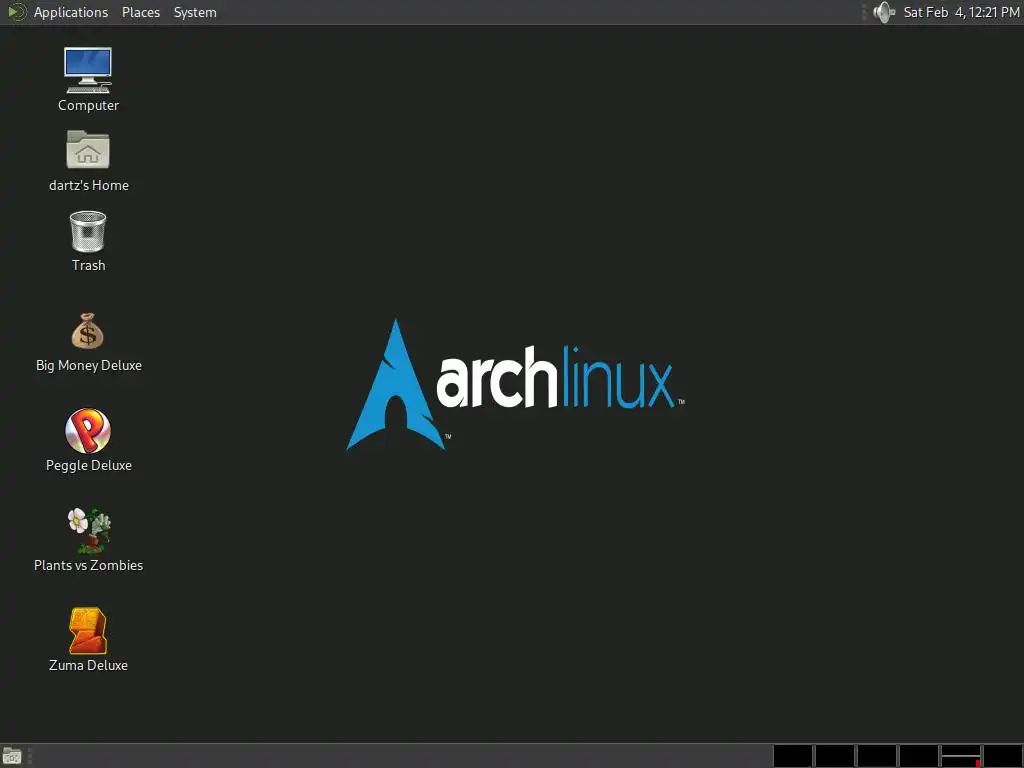Switch to the first workspace in switcher
This screenshot has width=1024, height=768.
point(793,756)
